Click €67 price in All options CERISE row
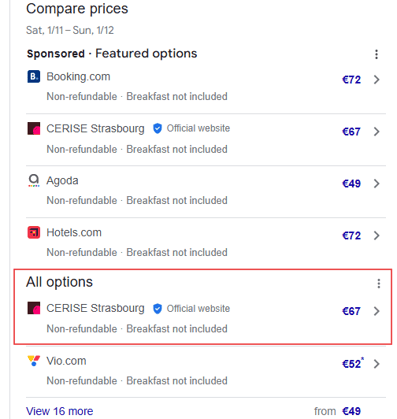 coord(351,311)
